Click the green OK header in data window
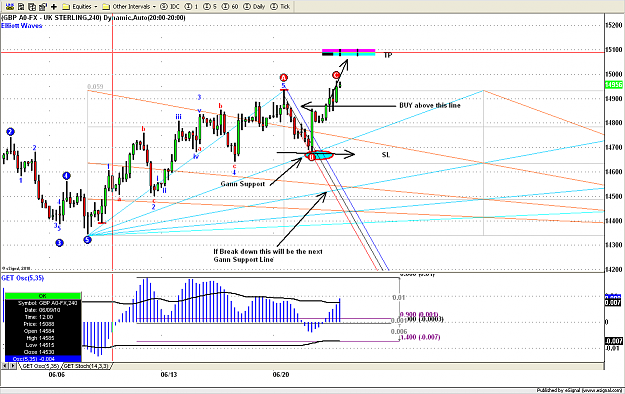The width and height of the screenshot is (625, 394). click(43, 296)
